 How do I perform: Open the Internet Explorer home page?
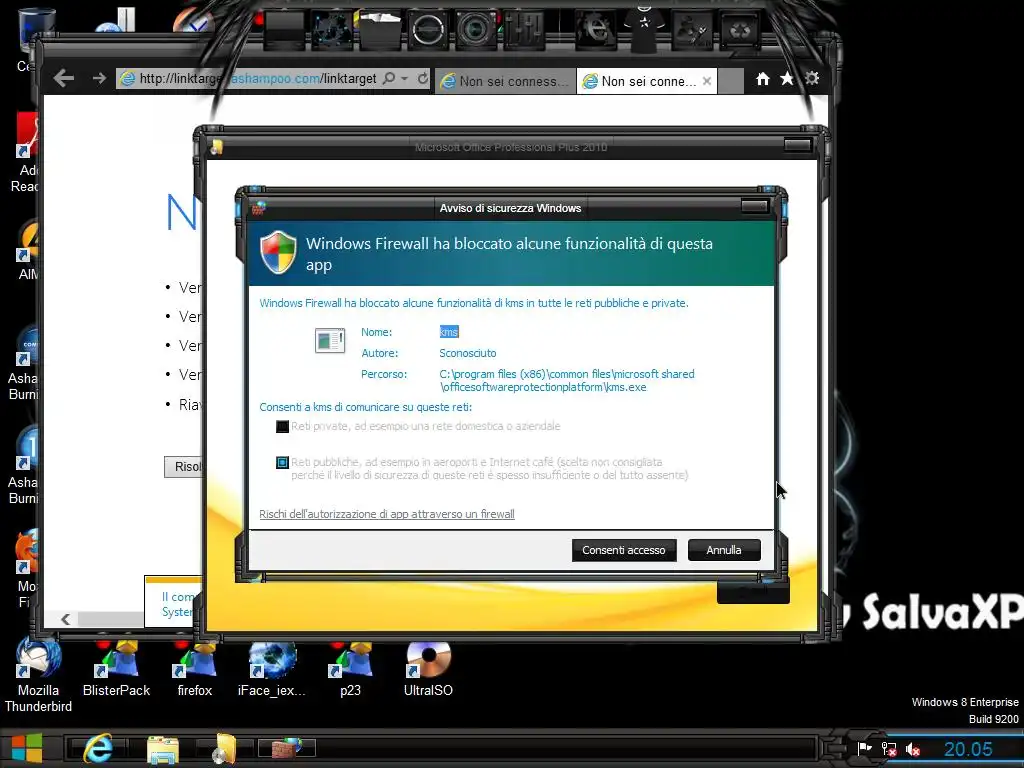[763, 79]
